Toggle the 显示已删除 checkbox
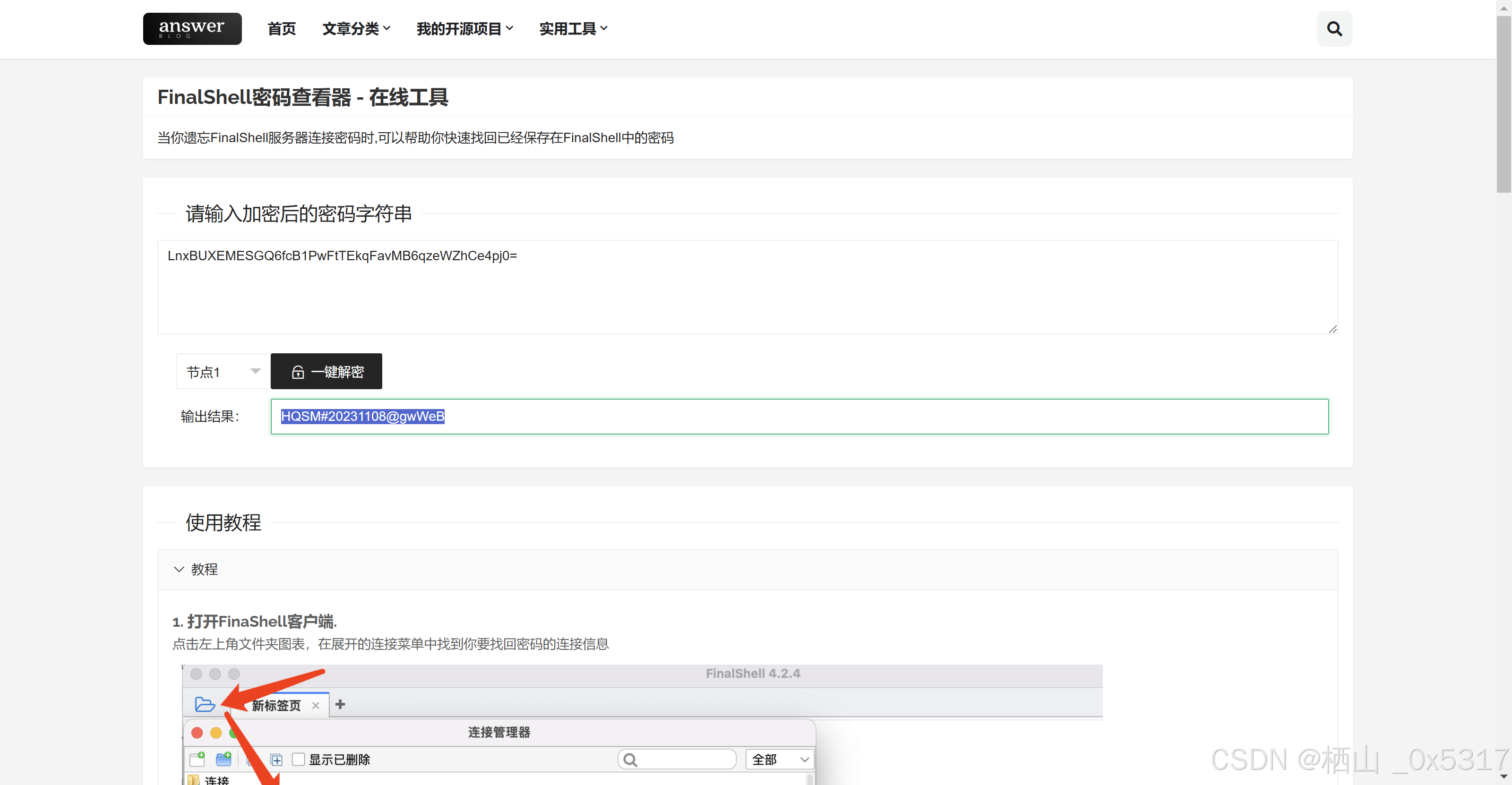This screenshot has height=785, width=1512. tap(298, 759)
